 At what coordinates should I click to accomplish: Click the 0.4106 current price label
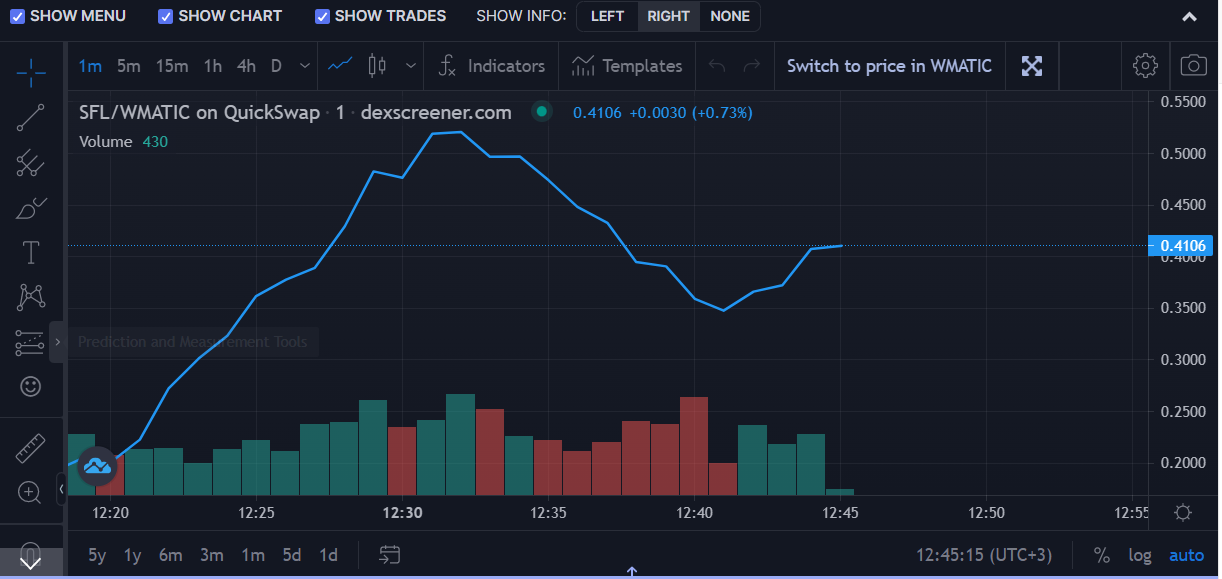pyautogui.click(x=1180, y=246)
